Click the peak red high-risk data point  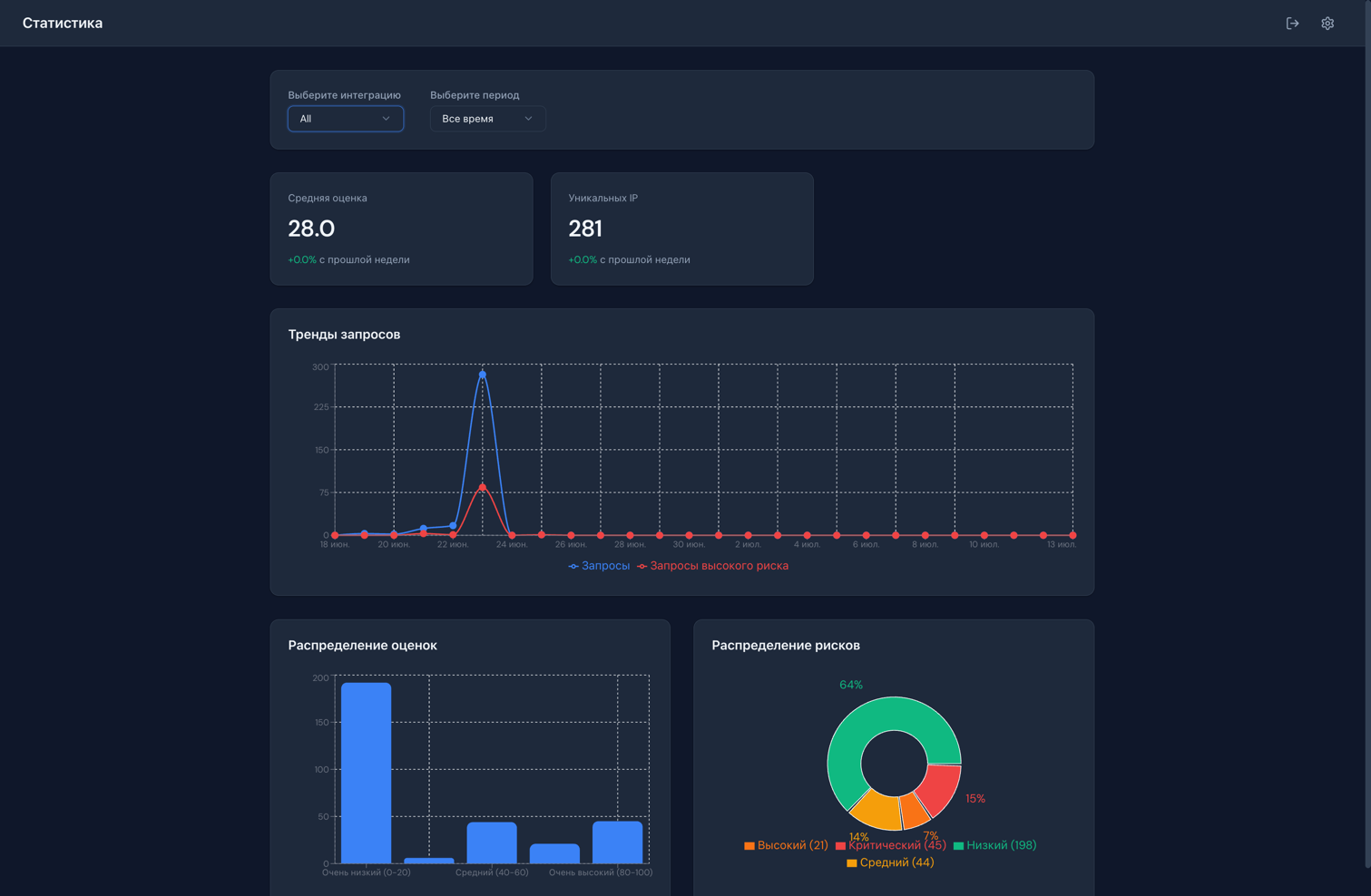click(x=483, y=488)
